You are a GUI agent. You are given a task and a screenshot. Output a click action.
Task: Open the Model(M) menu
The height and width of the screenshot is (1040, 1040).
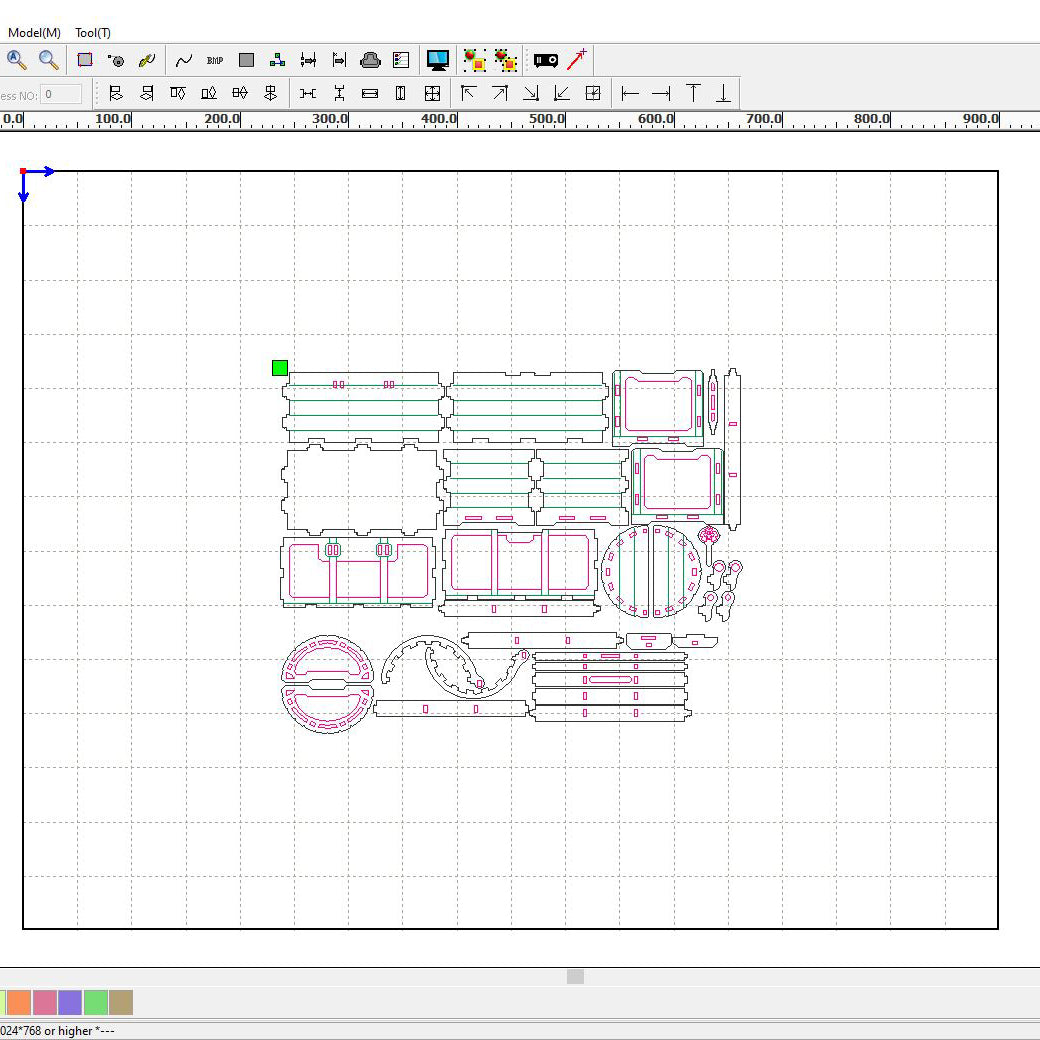tap(34, 33)
